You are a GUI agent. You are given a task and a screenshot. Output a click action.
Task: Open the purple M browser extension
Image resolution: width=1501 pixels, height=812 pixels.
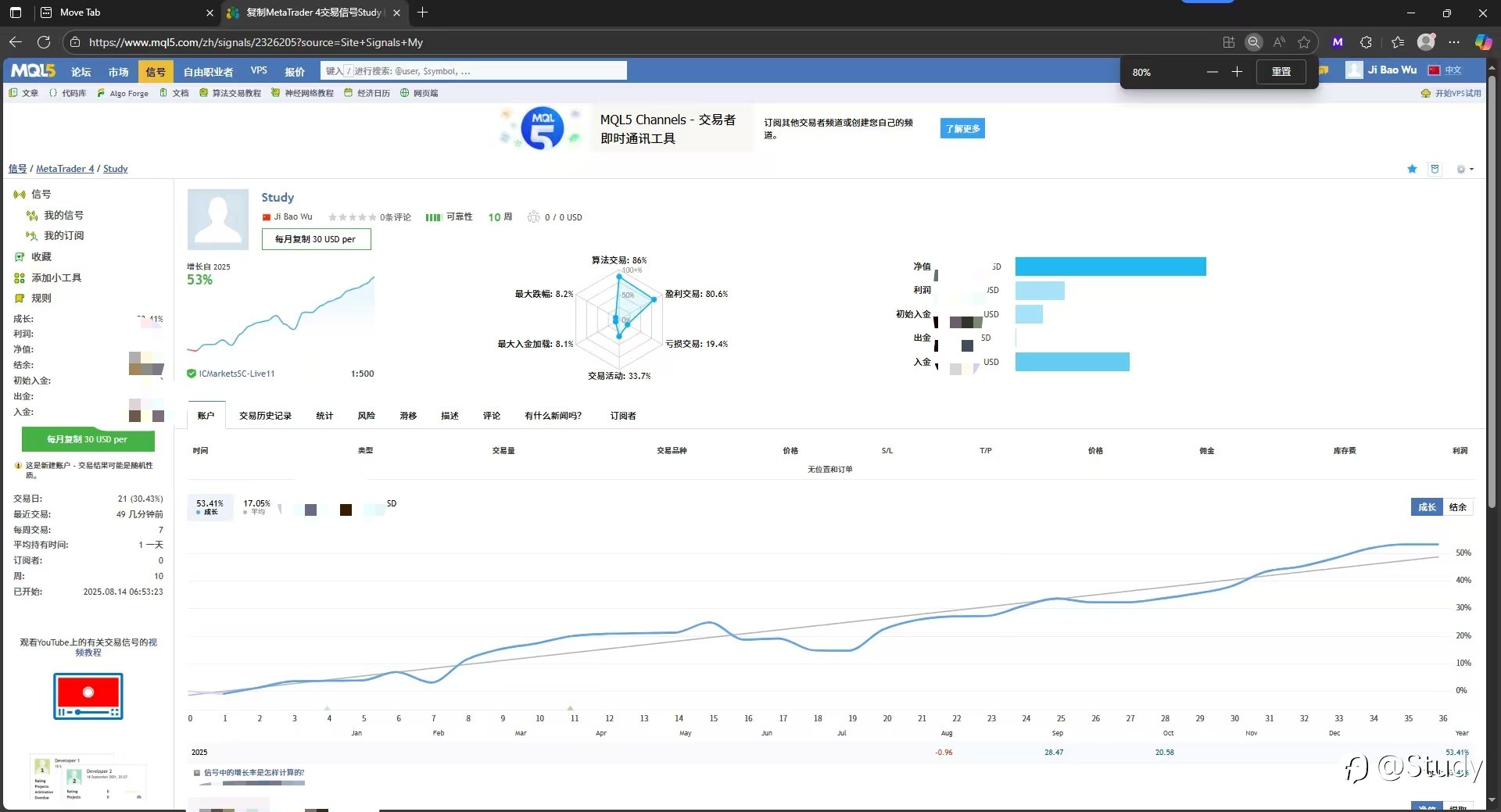pos(1338,42)
